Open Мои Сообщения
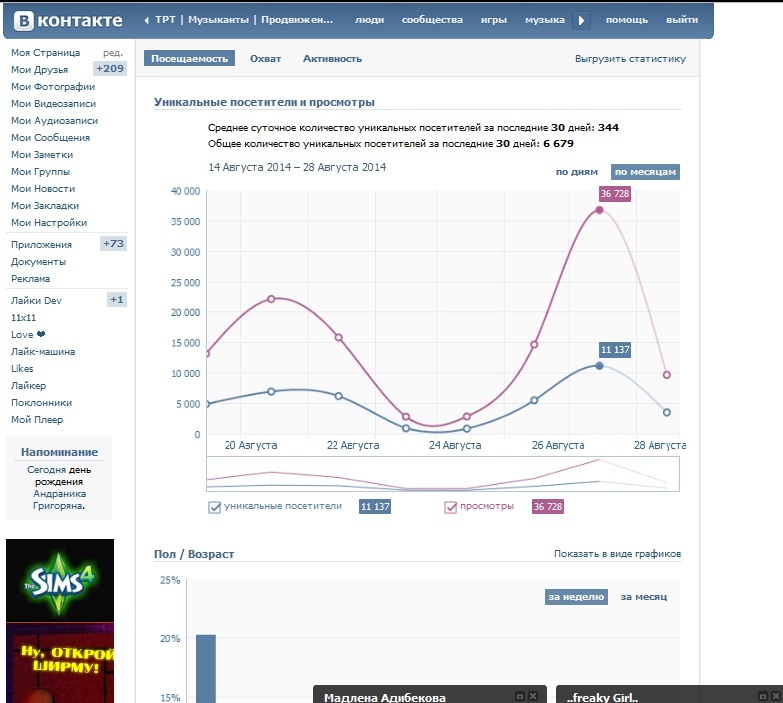783x703 pixels. [50, 137]
